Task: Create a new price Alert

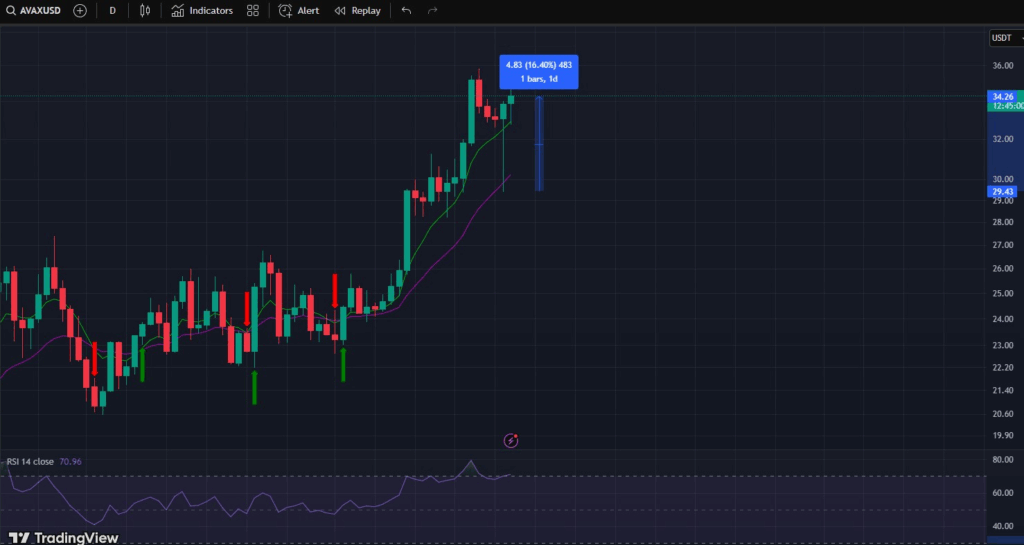Action: tap(299, 10)
